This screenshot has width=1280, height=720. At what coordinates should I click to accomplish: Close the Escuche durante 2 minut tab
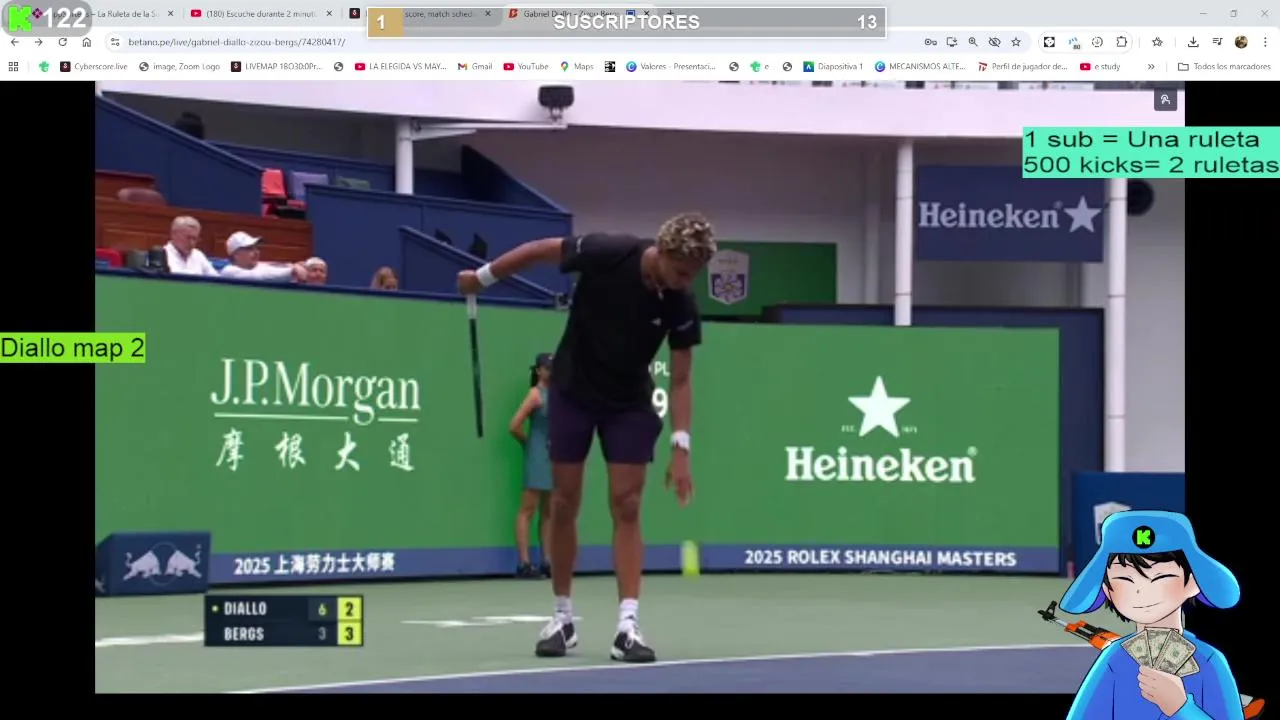coord(329,14)
